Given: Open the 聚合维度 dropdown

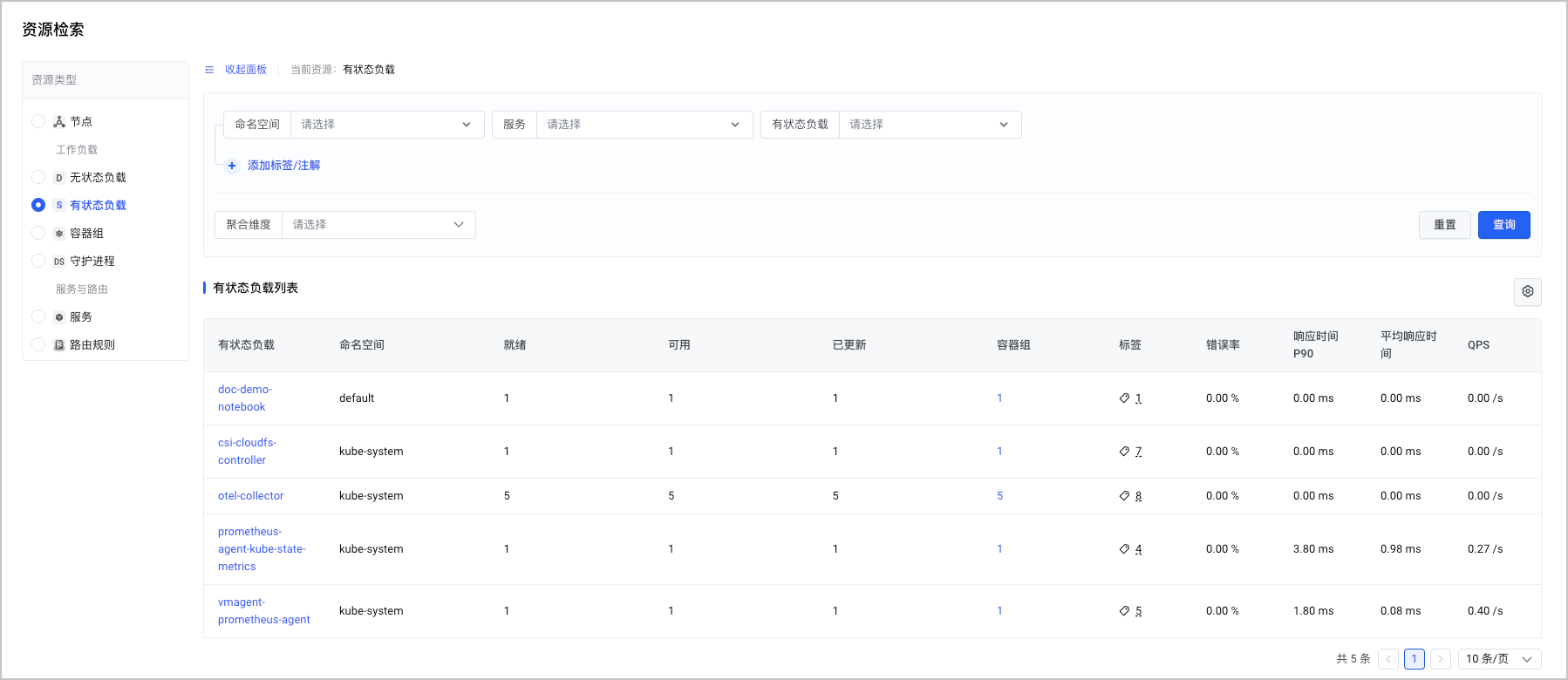Looking at the screenshot, I should (378, 225).
